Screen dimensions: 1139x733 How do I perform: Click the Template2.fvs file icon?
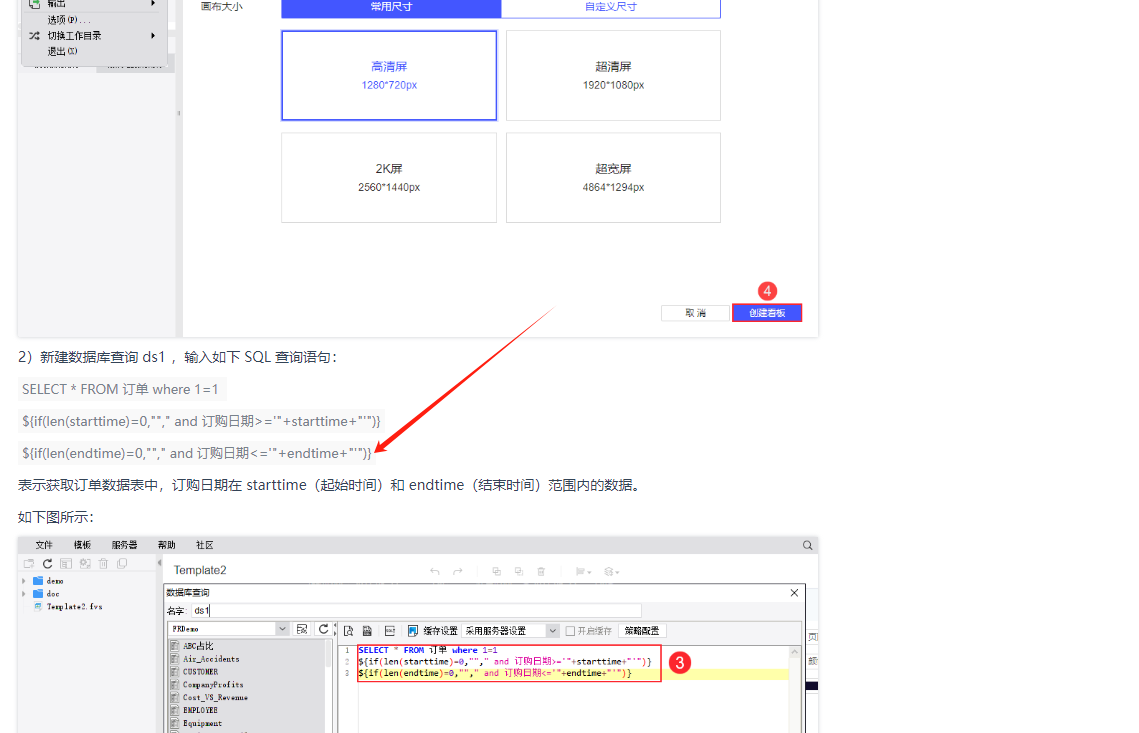pos(38,607)
